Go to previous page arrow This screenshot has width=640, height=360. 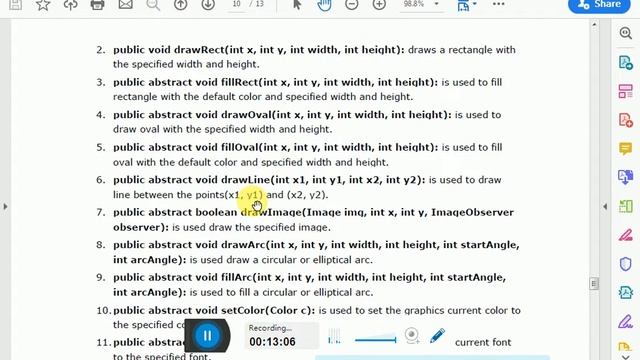pyautogui.click(x=180, y=5)
